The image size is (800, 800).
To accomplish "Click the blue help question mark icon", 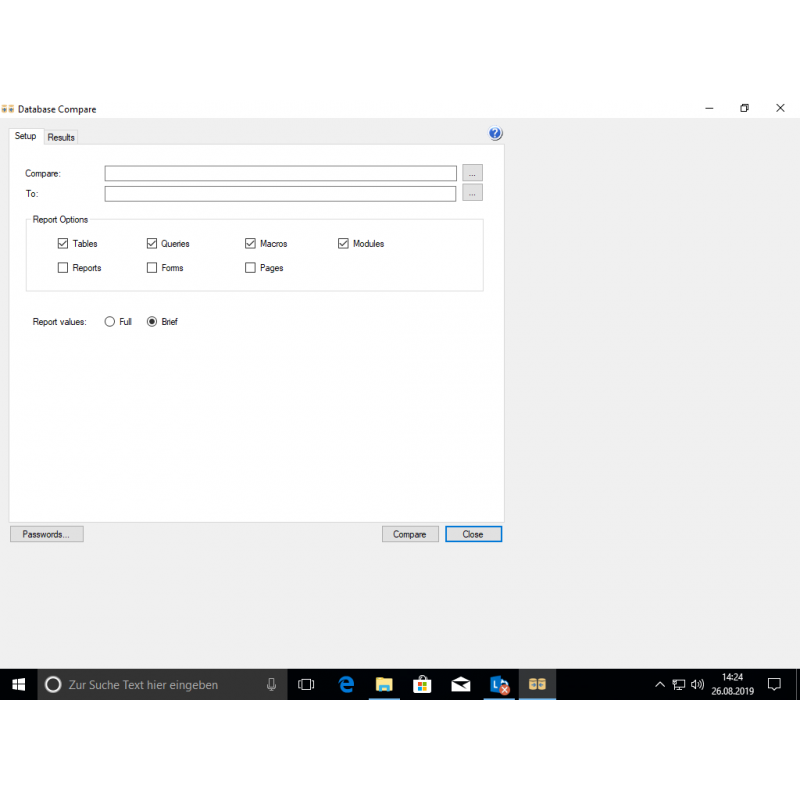I will [x=495, y=134].
